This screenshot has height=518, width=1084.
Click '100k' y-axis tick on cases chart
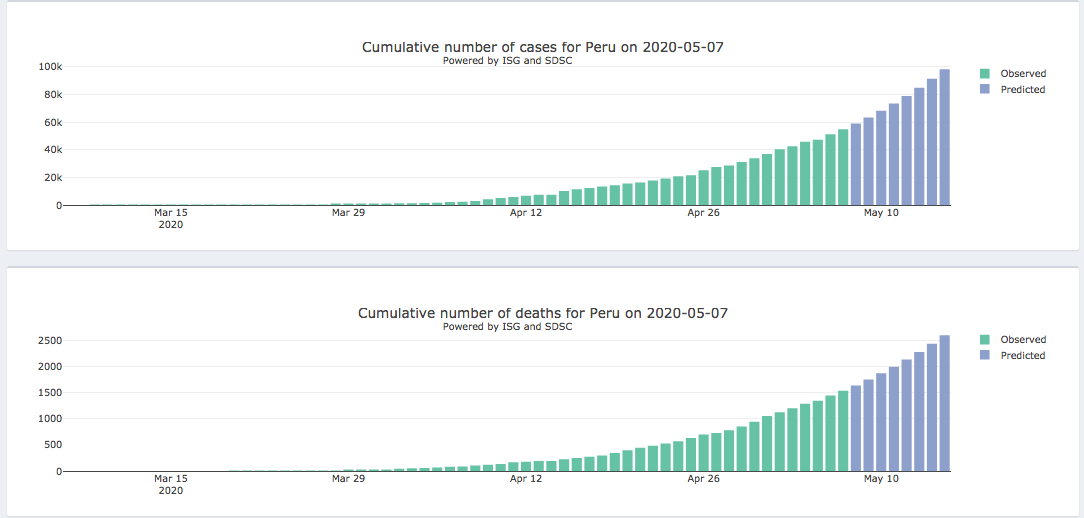tap(51, 67)
